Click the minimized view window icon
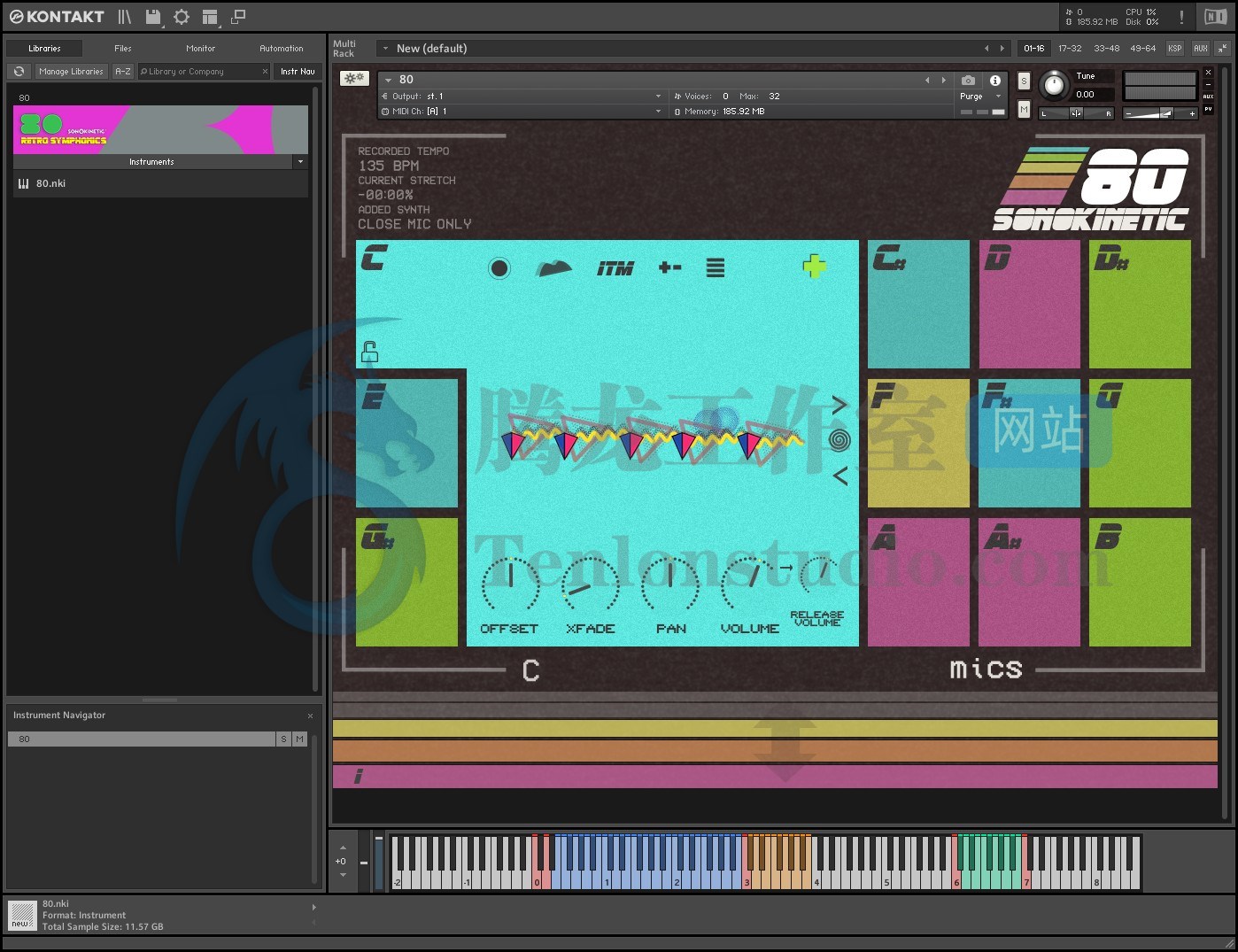The height and width of the screenshot is (952, 1238). tap(237, 17)
